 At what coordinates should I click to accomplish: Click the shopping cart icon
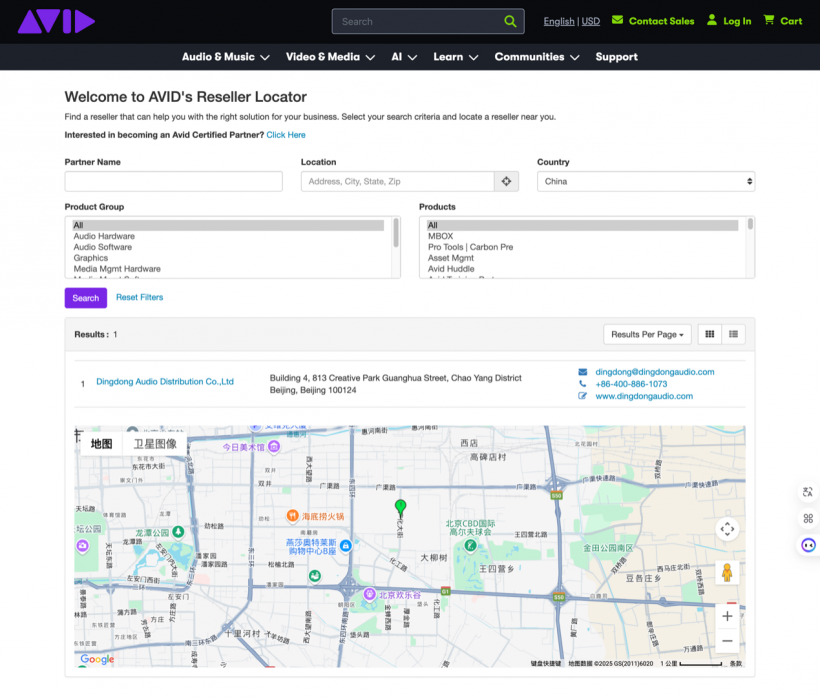[x=769, y=20]
